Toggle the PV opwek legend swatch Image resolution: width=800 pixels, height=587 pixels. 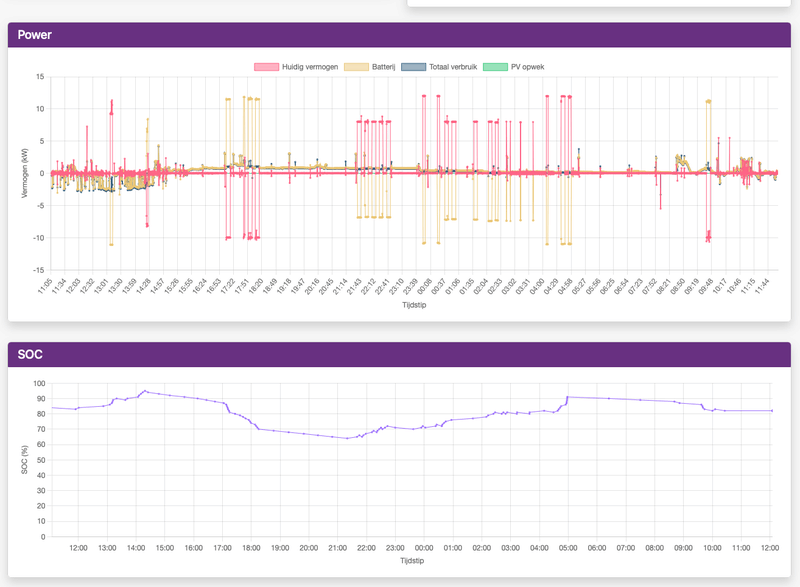495,67
